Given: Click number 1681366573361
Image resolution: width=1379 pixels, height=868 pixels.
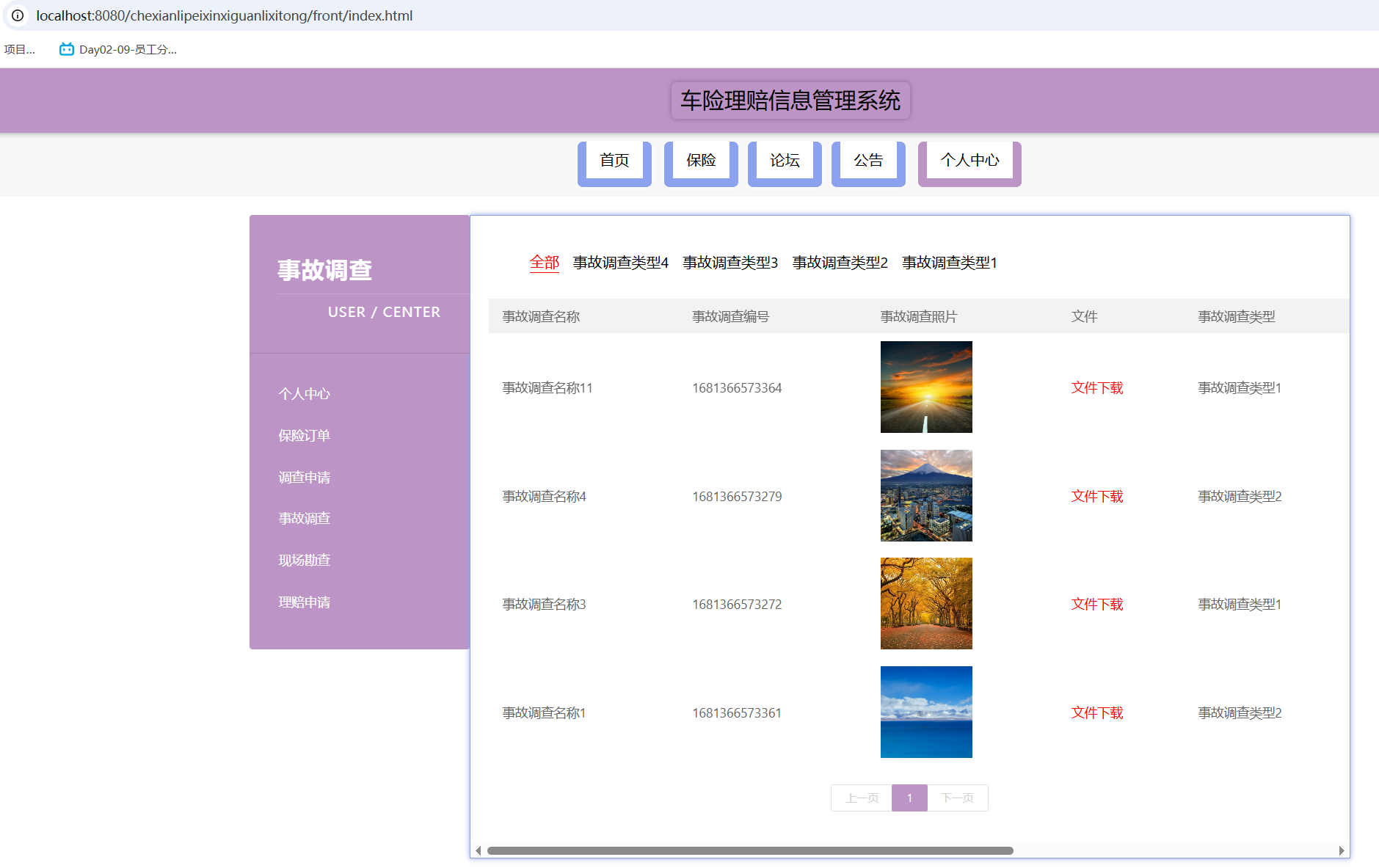Looking at the screenshot, I should pyautogui.click(x=737, y=713).
